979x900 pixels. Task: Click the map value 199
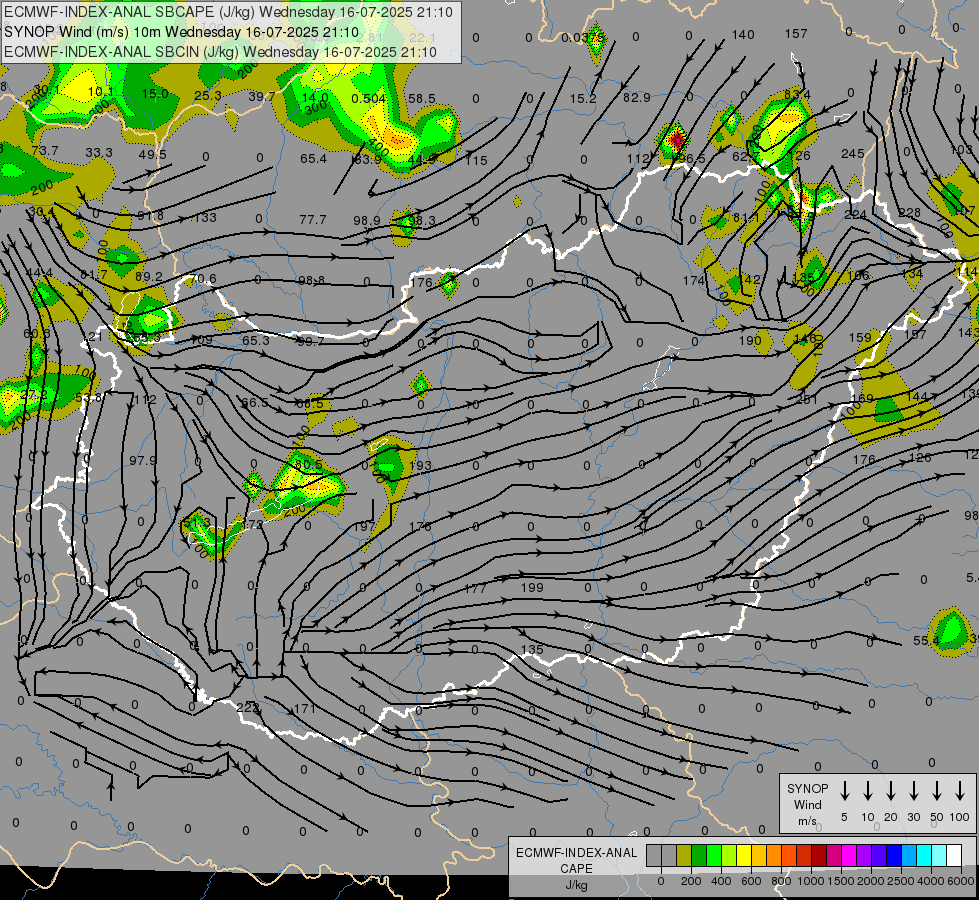(x=532, y=588)
